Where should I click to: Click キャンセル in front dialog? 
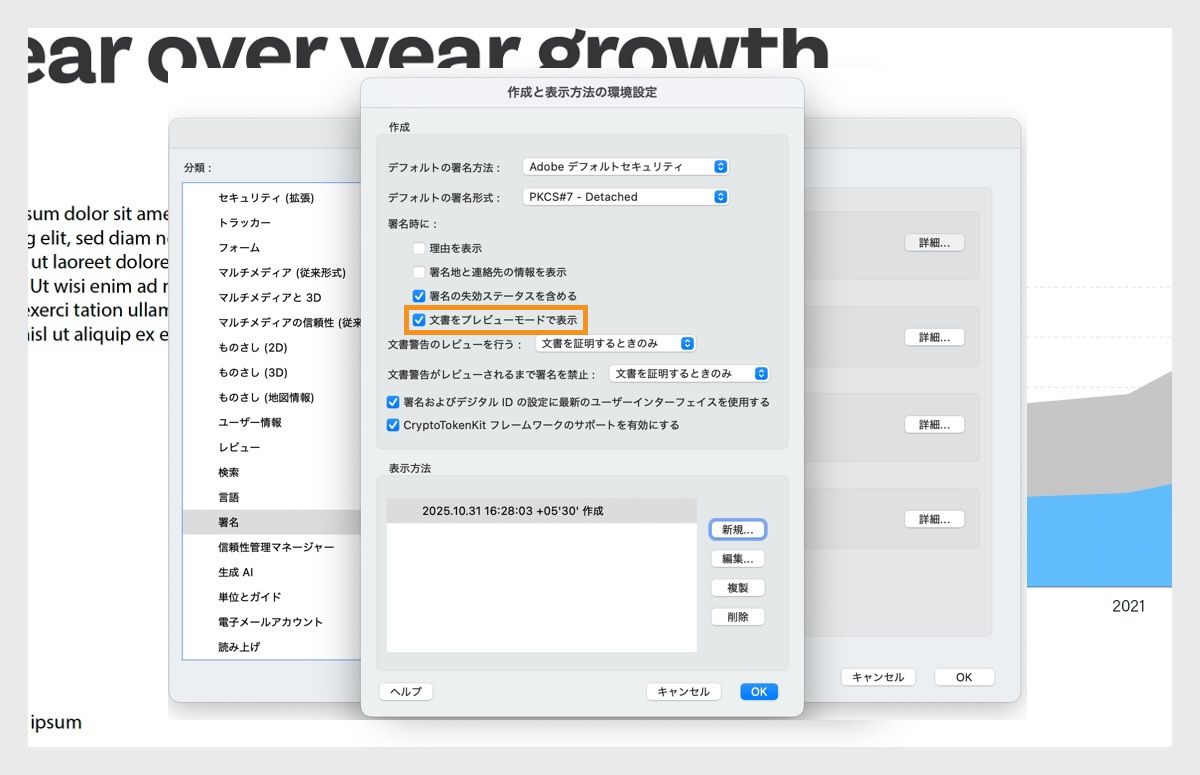[684, 691]
